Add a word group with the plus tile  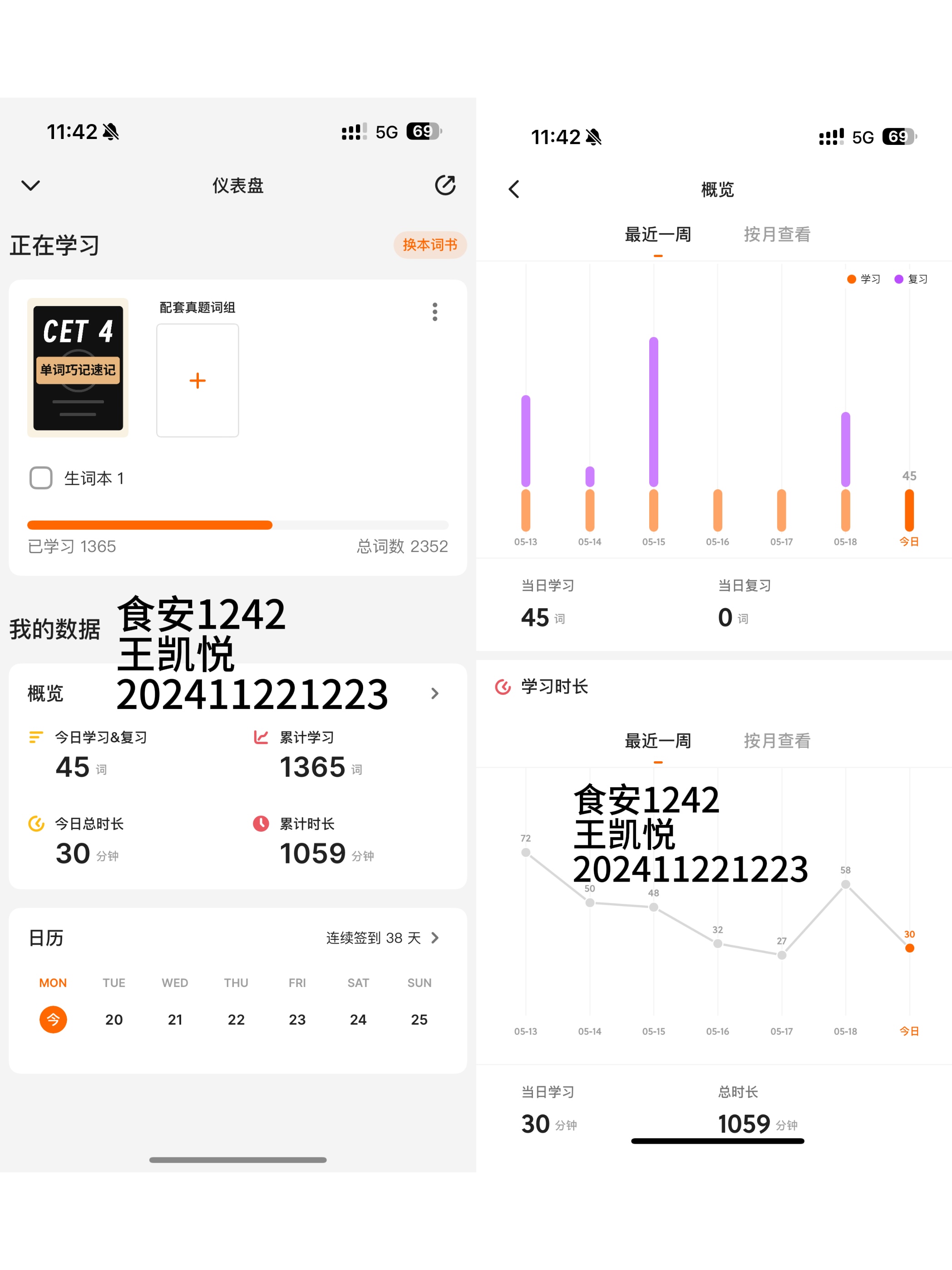(197, 380)
